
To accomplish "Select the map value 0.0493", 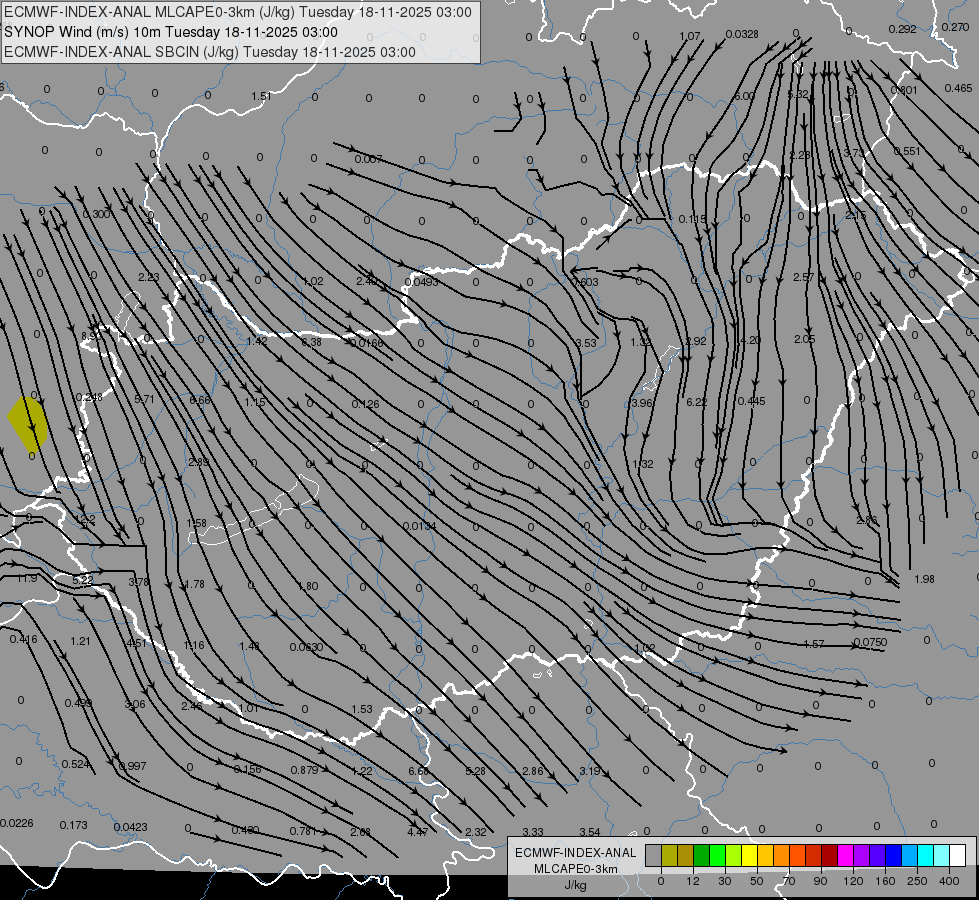I will 421,282.
